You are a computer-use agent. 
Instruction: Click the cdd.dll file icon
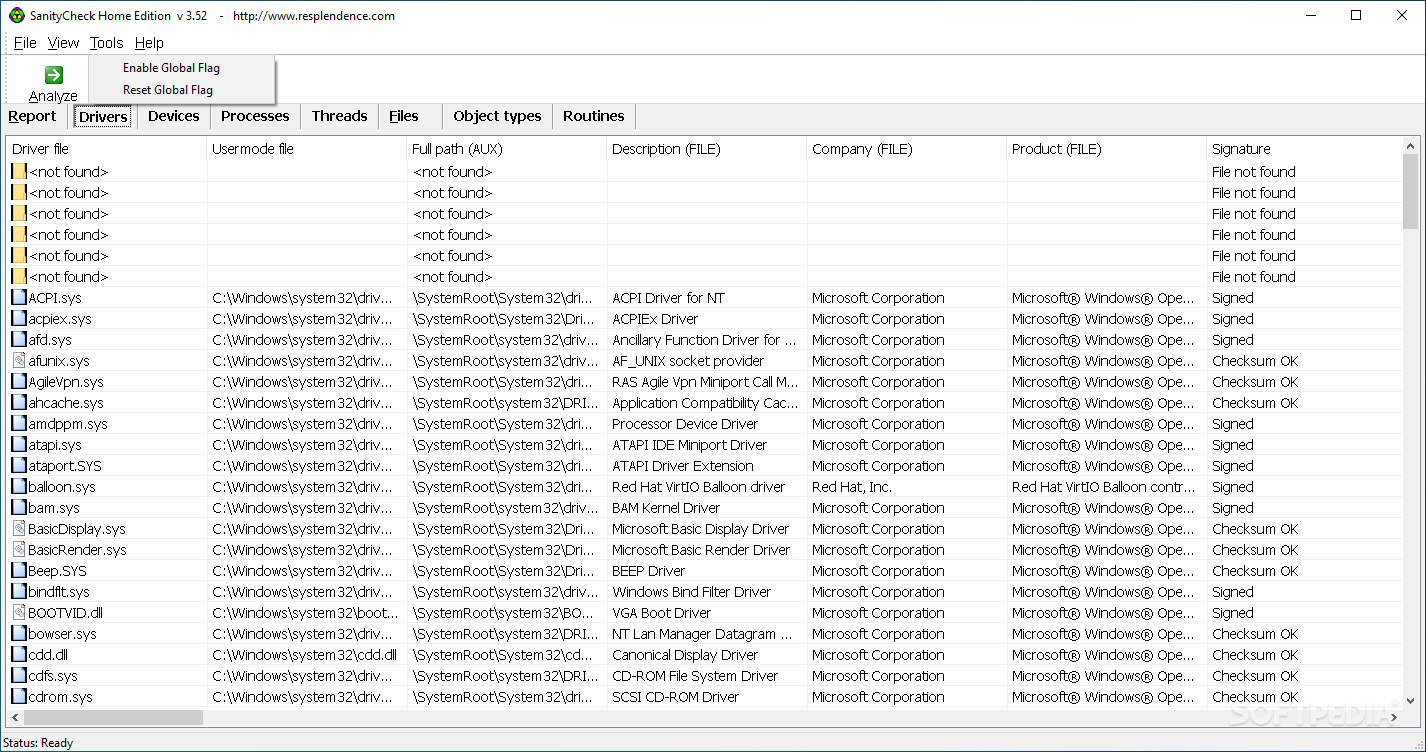[x=19, y=655]
